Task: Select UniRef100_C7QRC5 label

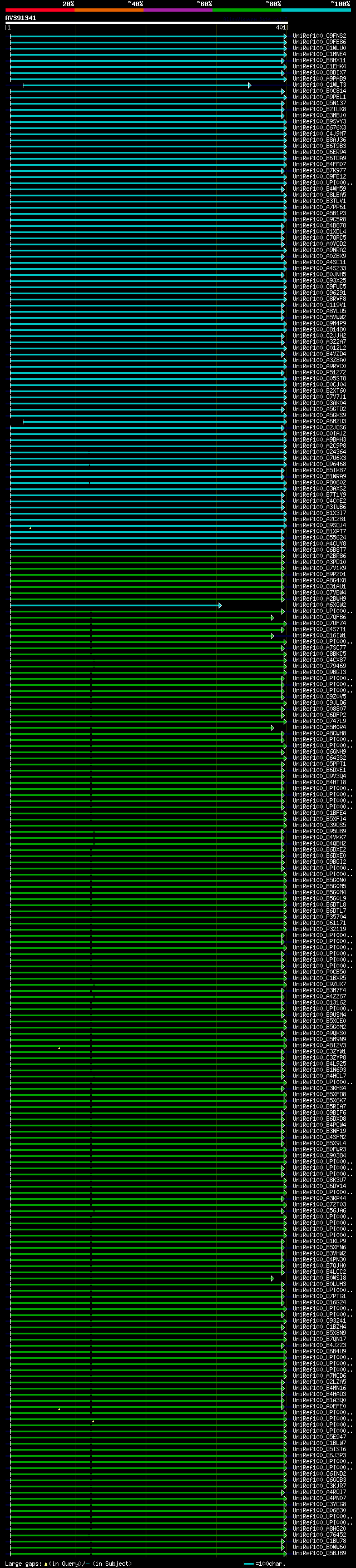Action: tap(319, 238)
